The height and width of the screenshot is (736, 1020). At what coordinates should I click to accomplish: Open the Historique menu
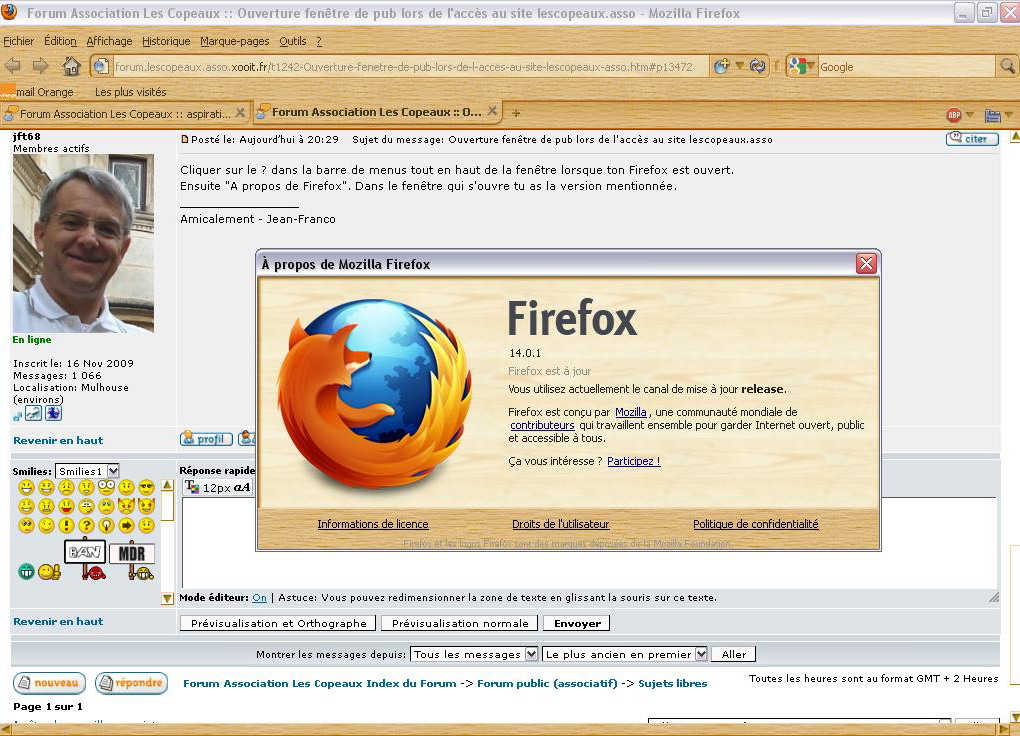pos(166,41)
